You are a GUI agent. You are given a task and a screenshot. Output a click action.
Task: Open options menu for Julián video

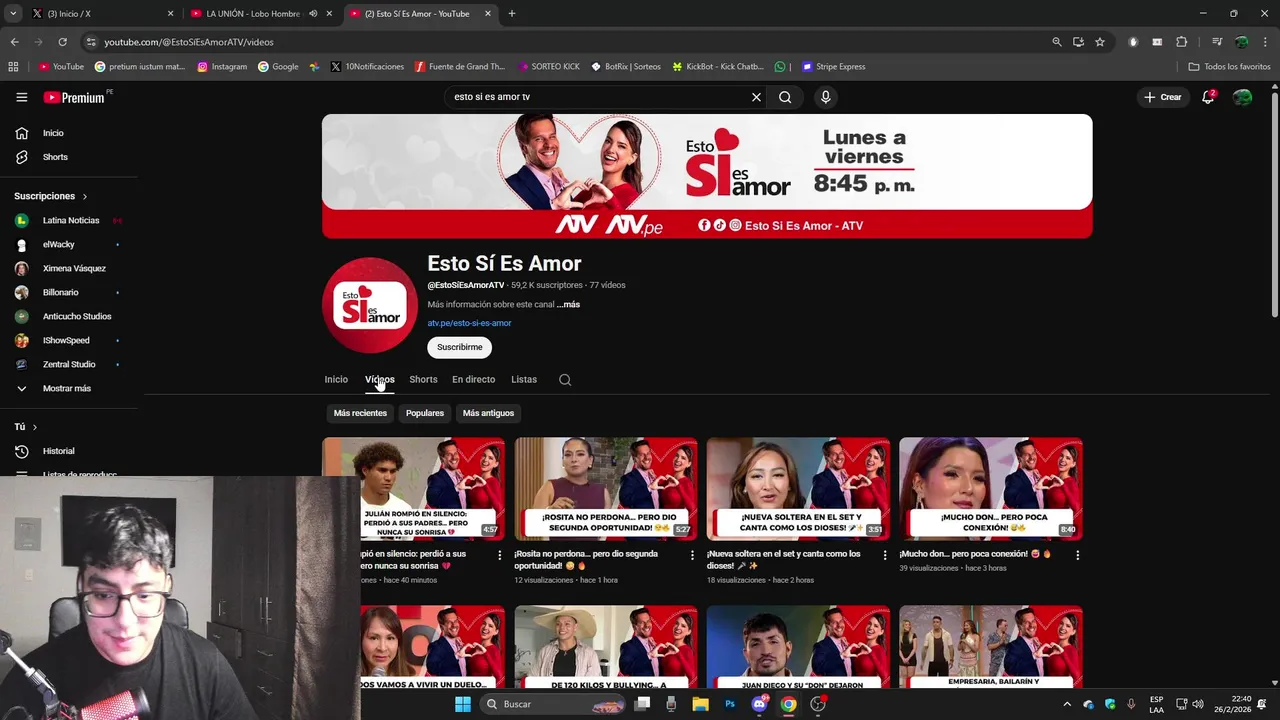coord(500,555)
